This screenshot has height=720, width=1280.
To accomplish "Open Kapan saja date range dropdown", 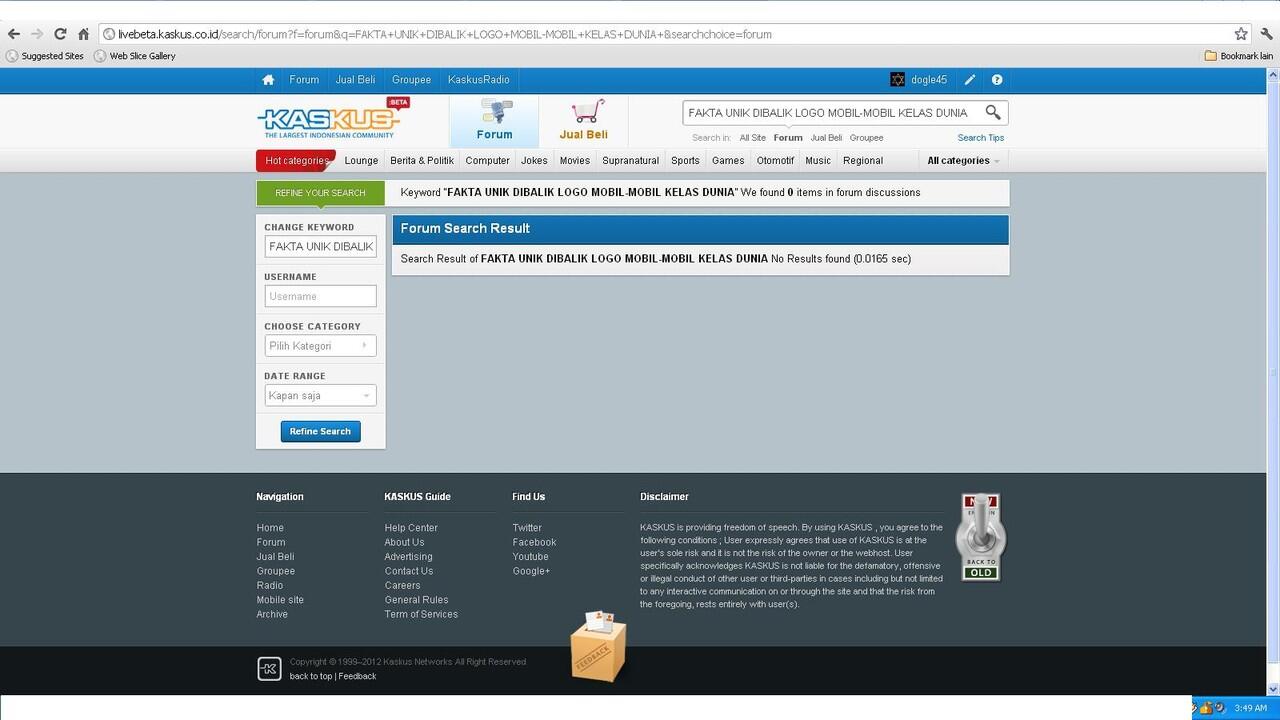I will (320, 396).
